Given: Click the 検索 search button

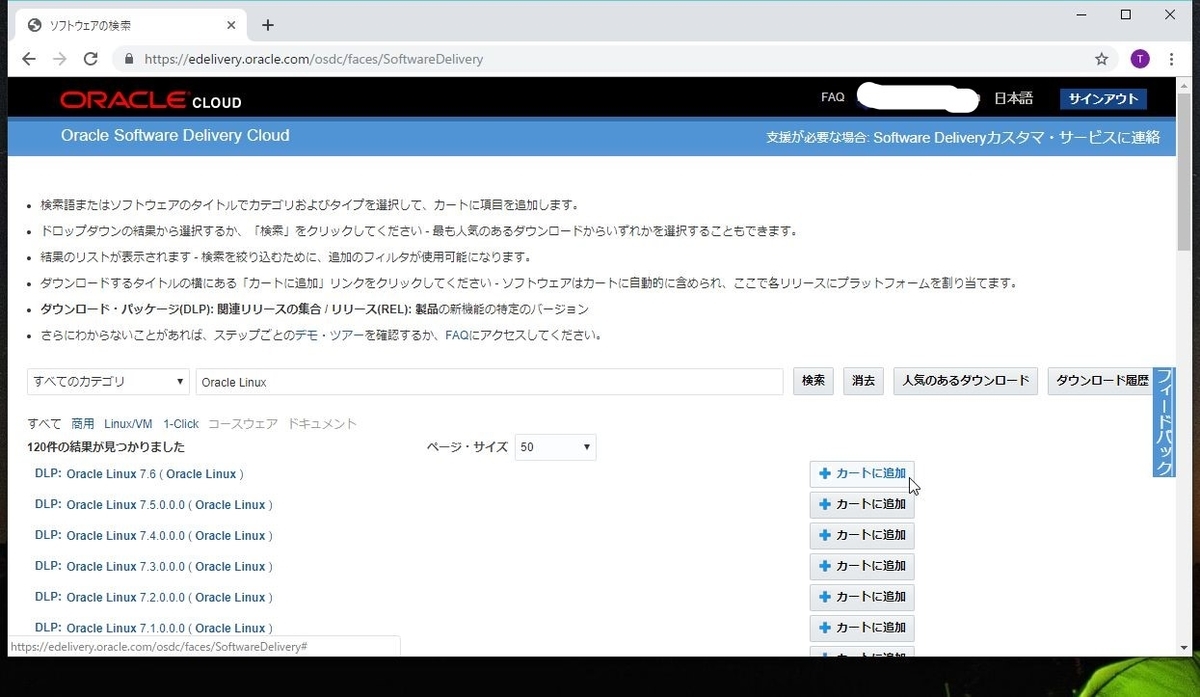Looking at the screenshot, I should (x=813, y=381).
